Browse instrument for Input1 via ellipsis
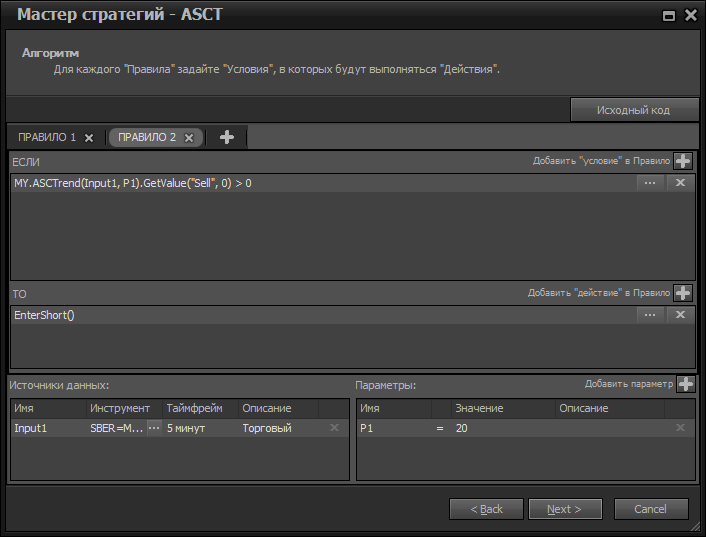 tap(154, 428)
